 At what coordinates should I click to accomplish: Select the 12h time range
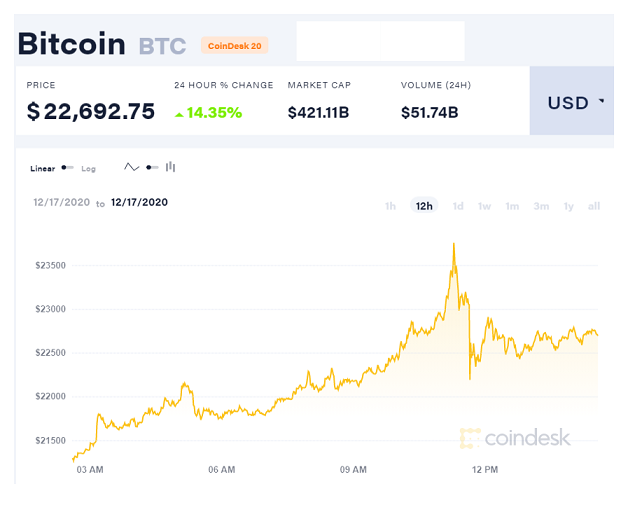[x=424, y=206]
